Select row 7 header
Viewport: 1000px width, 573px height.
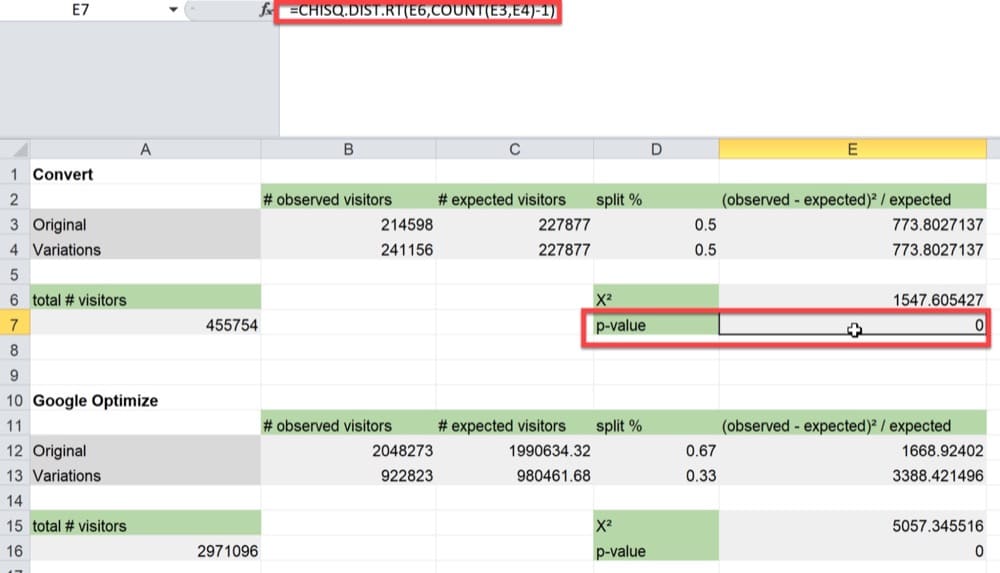(14, 325)
